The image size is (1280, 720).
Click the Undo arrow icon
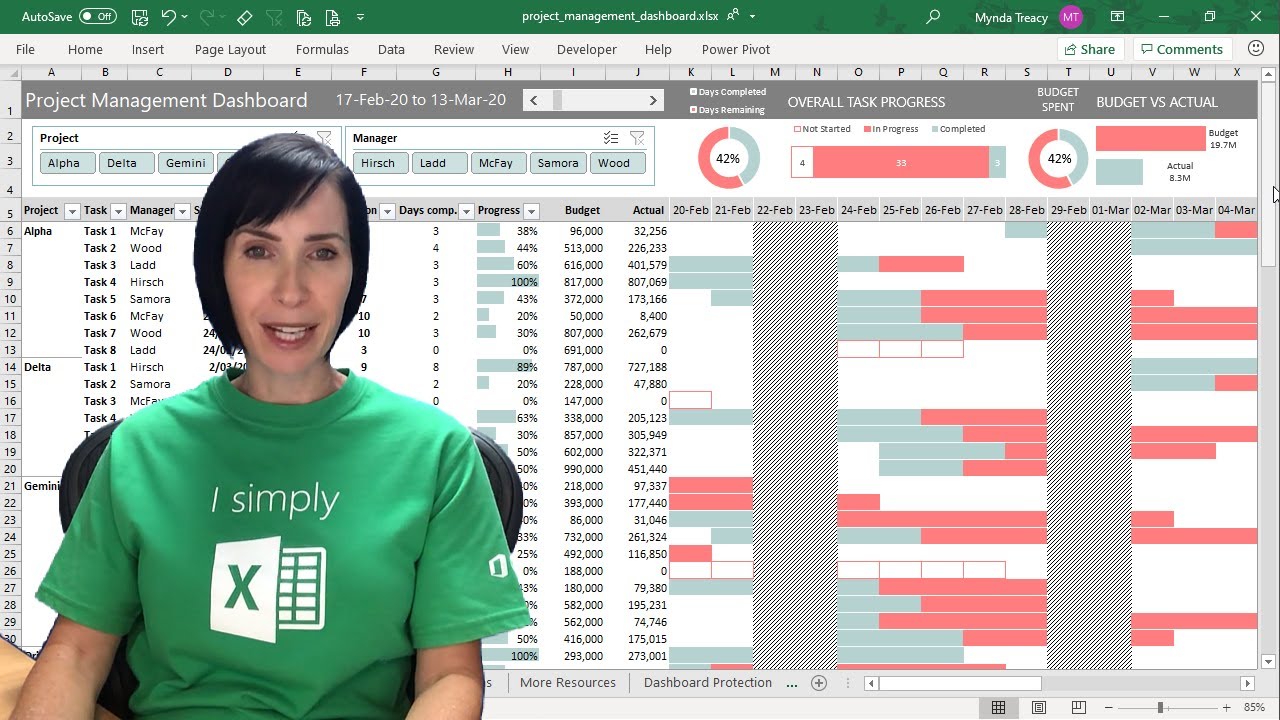168,17
